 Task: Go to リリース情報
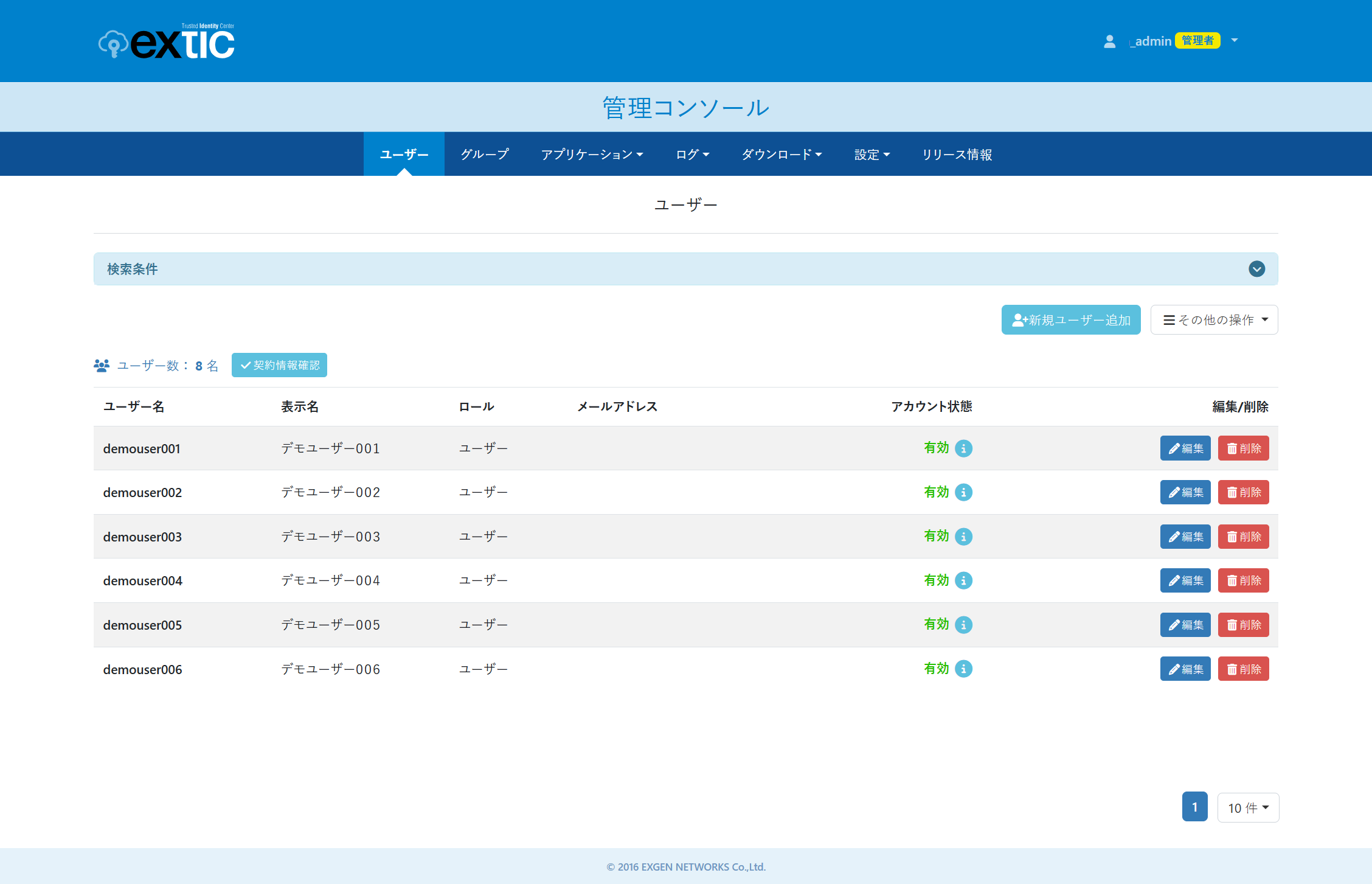pyautogui.click(x=957, y=155)
